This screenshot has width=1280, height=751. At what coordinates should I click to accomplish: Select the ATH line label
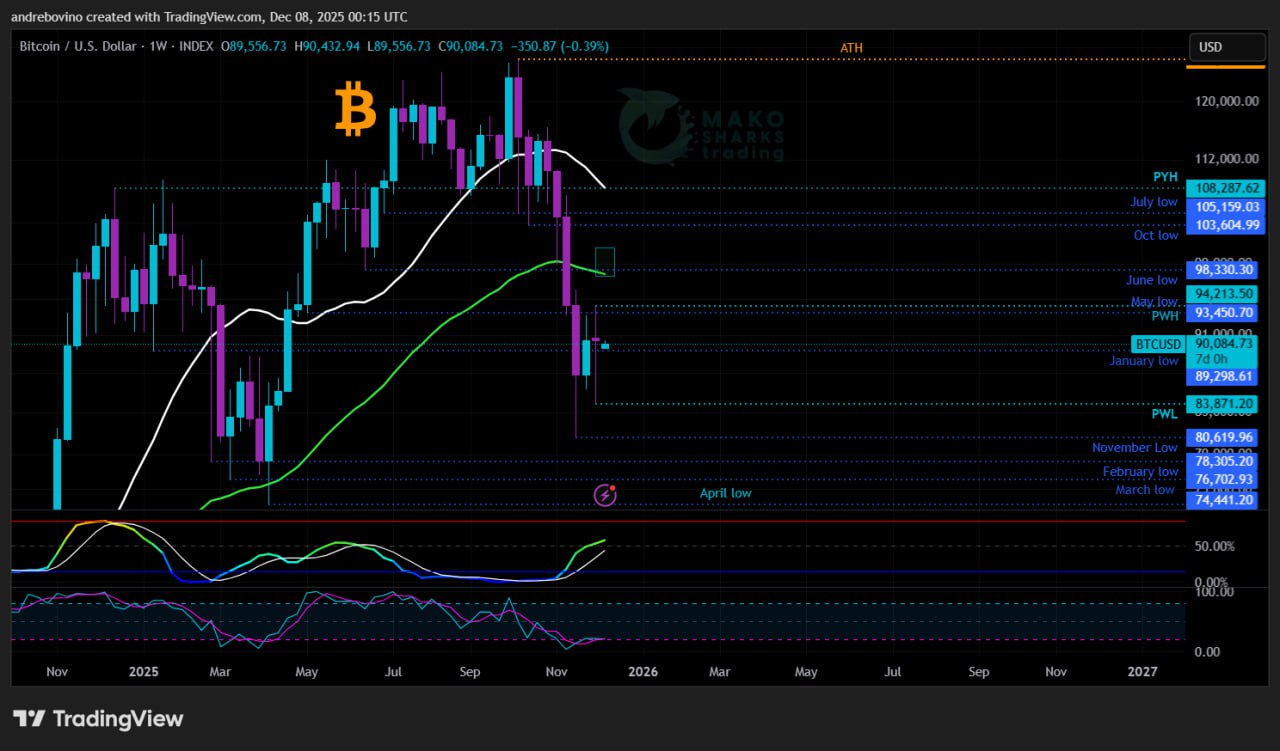pyautogui.click(x=851, y=48)
